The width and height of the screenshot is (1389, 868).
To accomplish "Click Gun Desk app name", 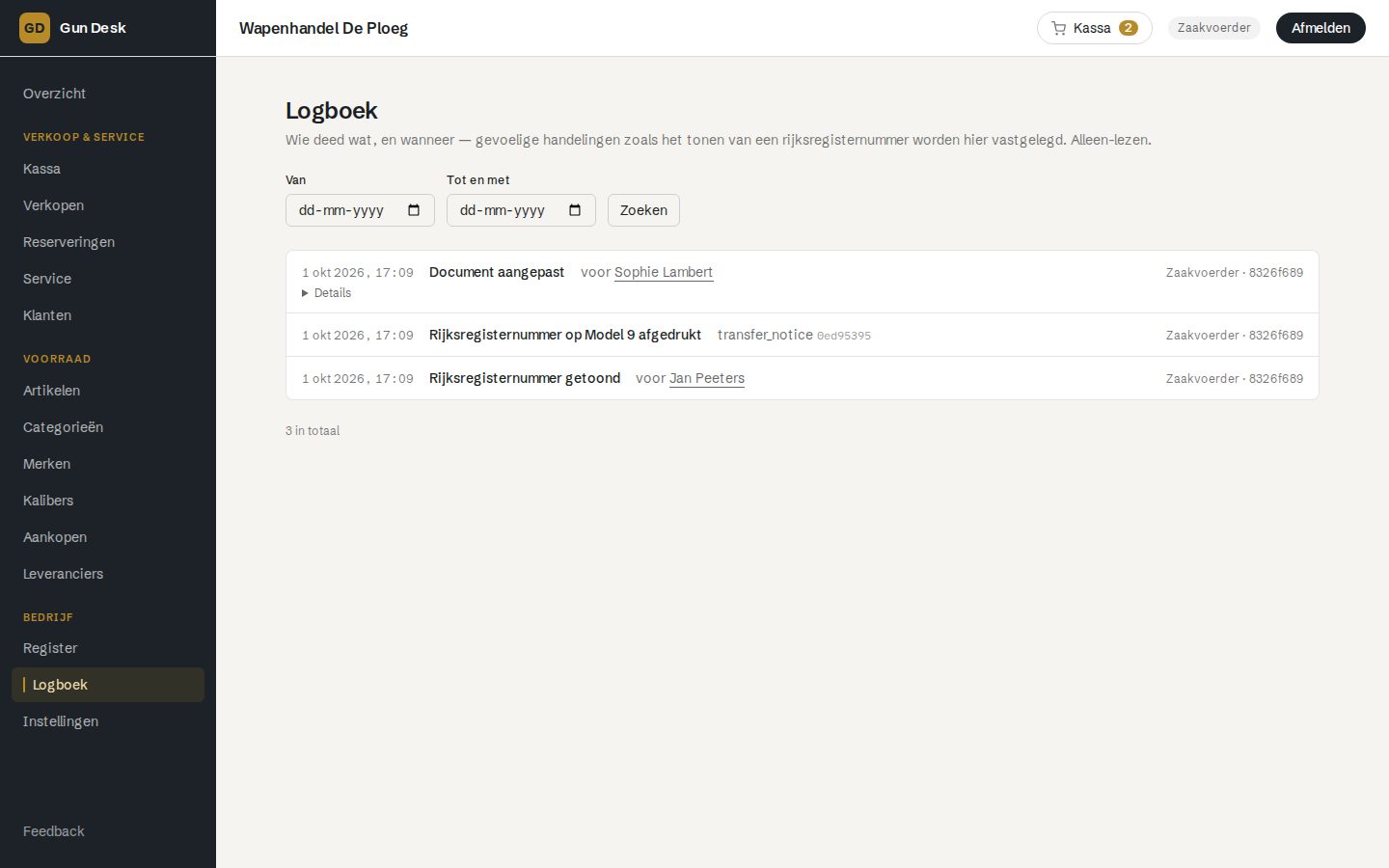I will [x=93, y=28].
